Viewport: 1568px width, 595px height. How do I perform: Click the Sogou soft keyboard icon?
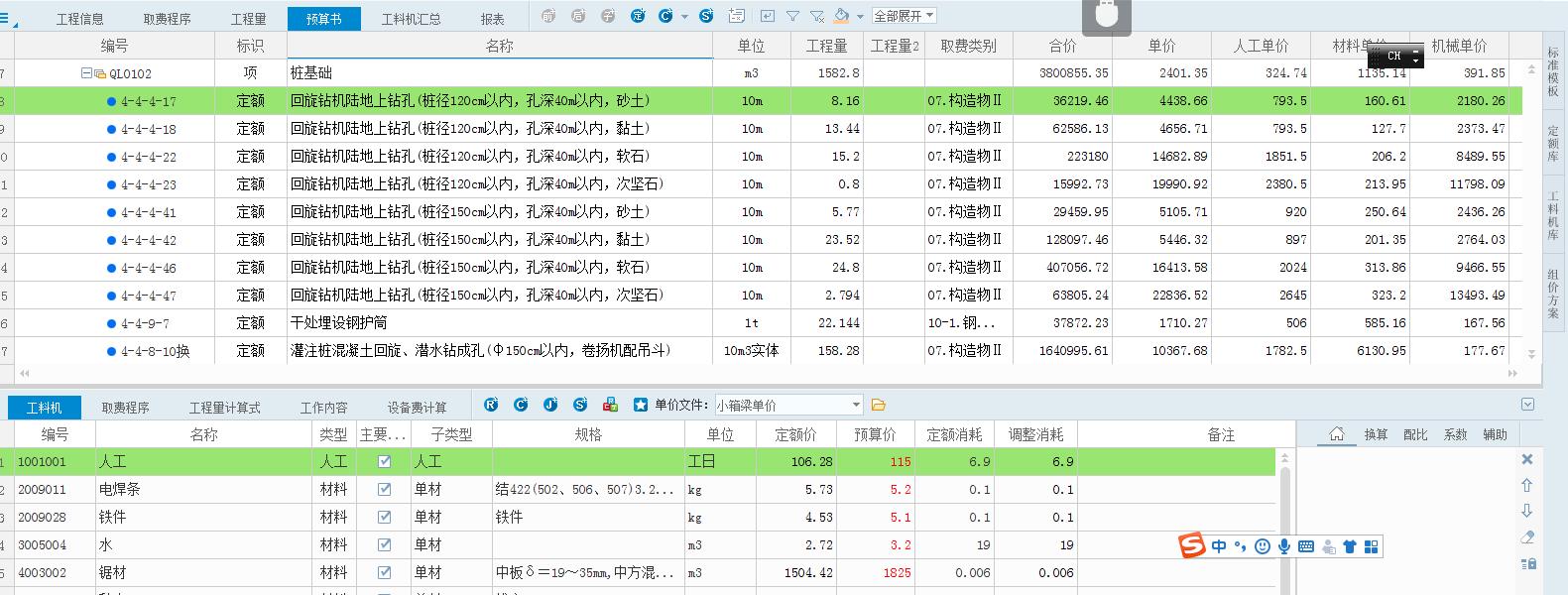point(1306,546)
